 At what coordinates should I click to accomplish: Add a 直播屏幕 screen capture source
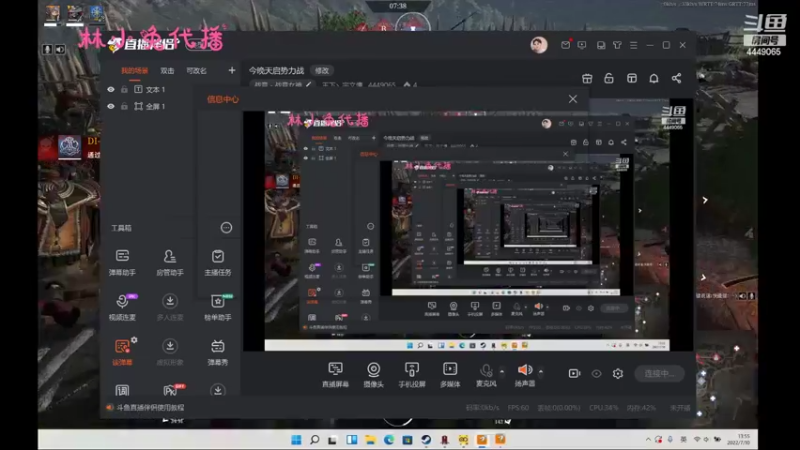[335, 375]
